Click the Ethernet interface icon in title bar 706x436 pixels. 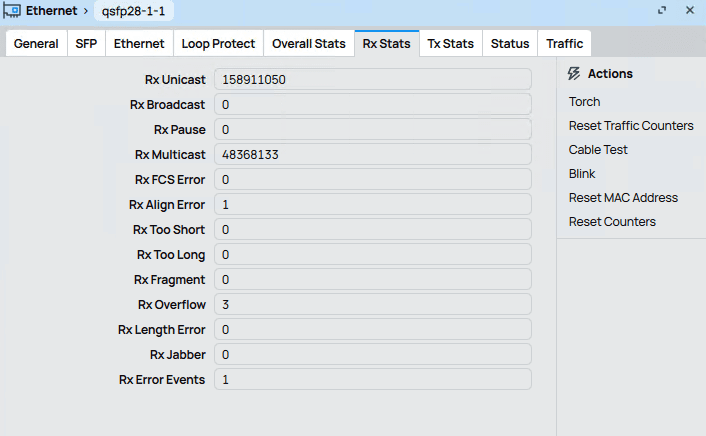coord(13,10)
